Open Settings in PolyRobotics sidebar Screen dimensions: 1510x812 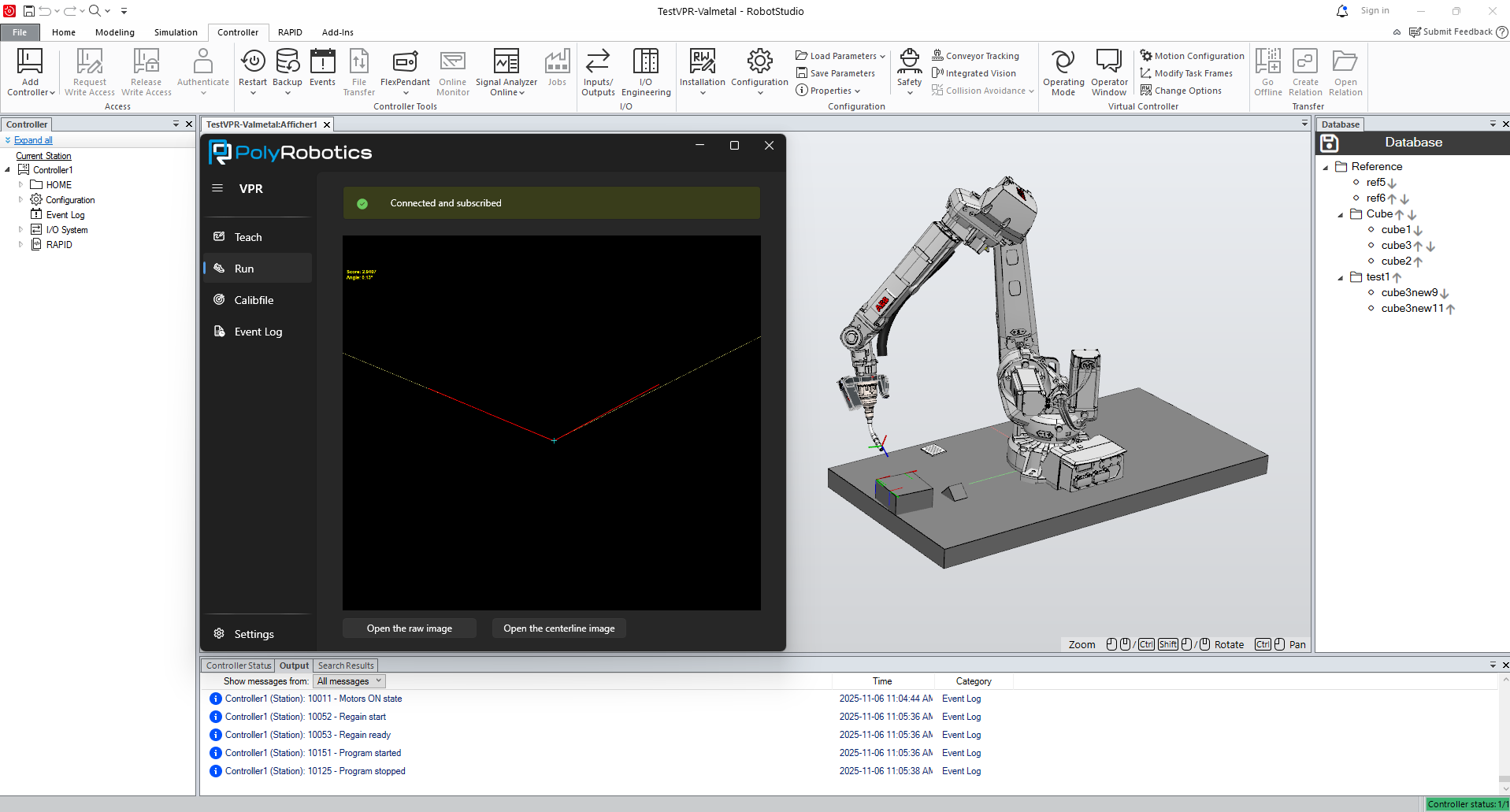coord(258,634)
